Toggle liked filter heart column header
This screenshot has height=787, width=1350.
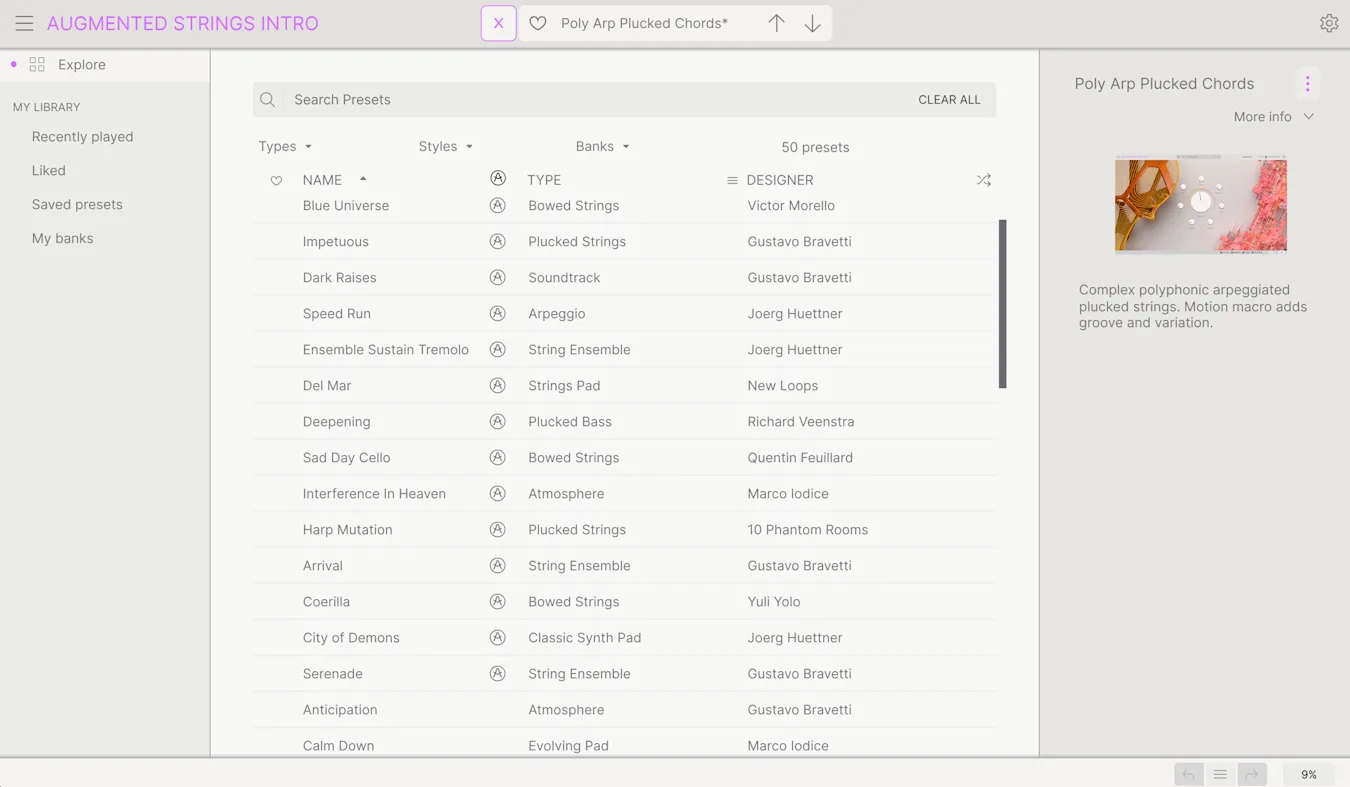click(276, 181)
